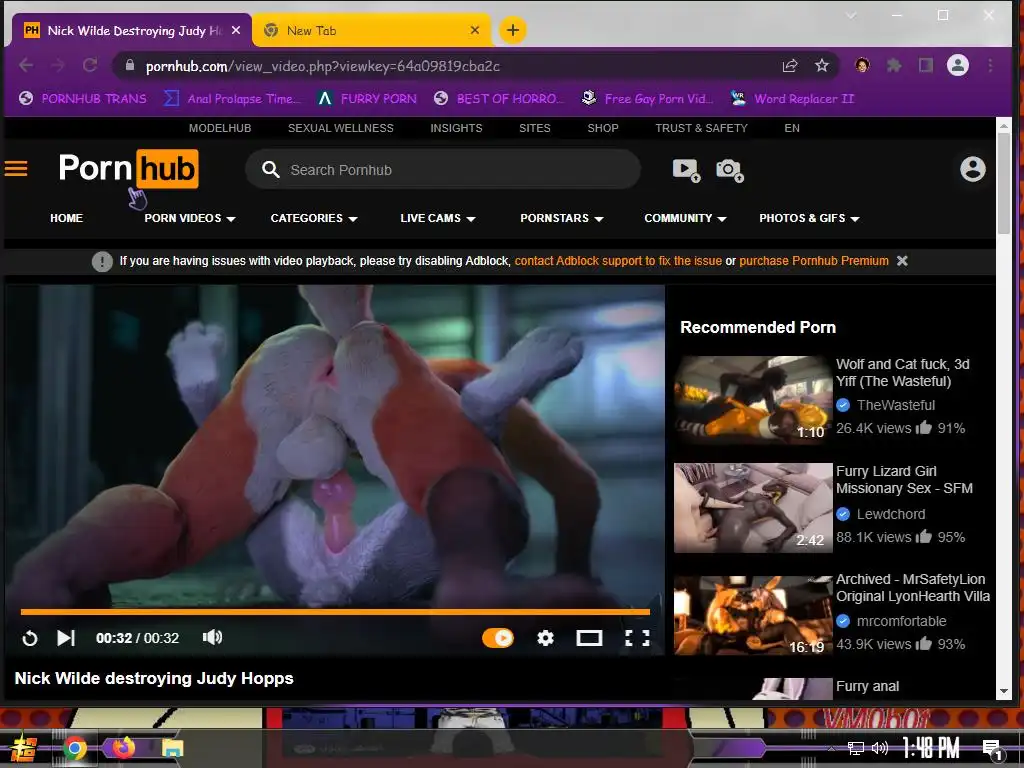Screen dimensions: 1024x768
Task: Open the hamburger side menu
Action: (x=16, y=169)
